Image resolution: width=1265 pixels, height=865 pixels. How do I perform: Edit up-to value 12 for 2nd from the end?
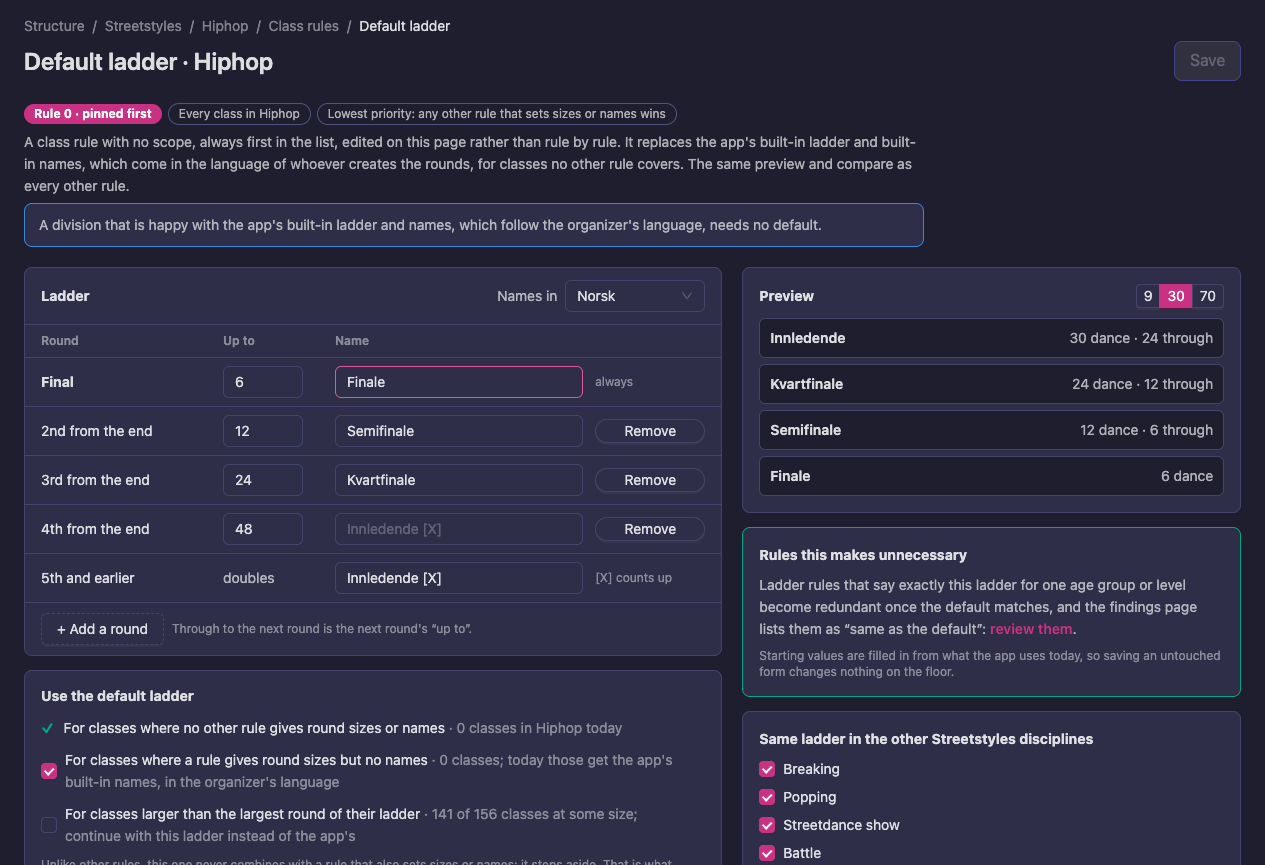[263, 431]
